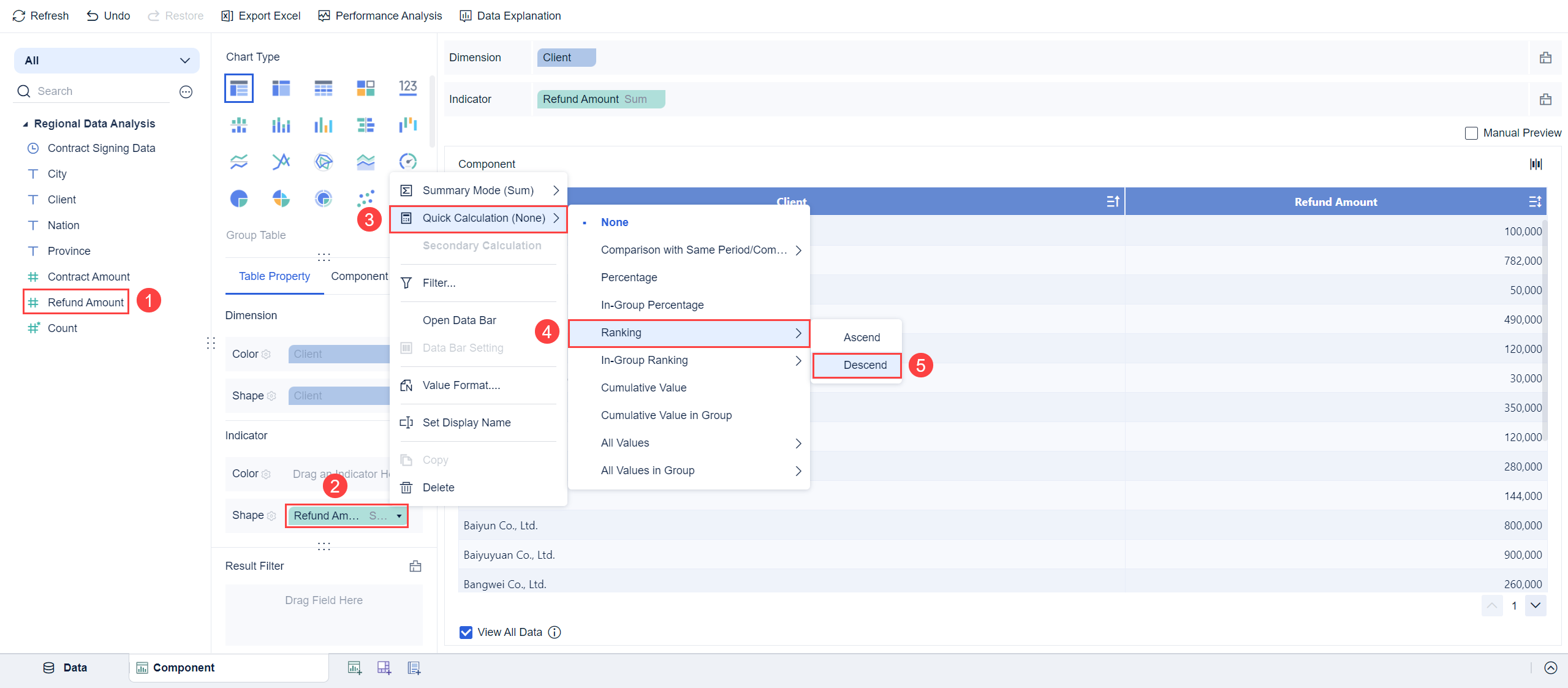
Task: Uncheck the View All Data checkbox
Action: coord(466,632)
